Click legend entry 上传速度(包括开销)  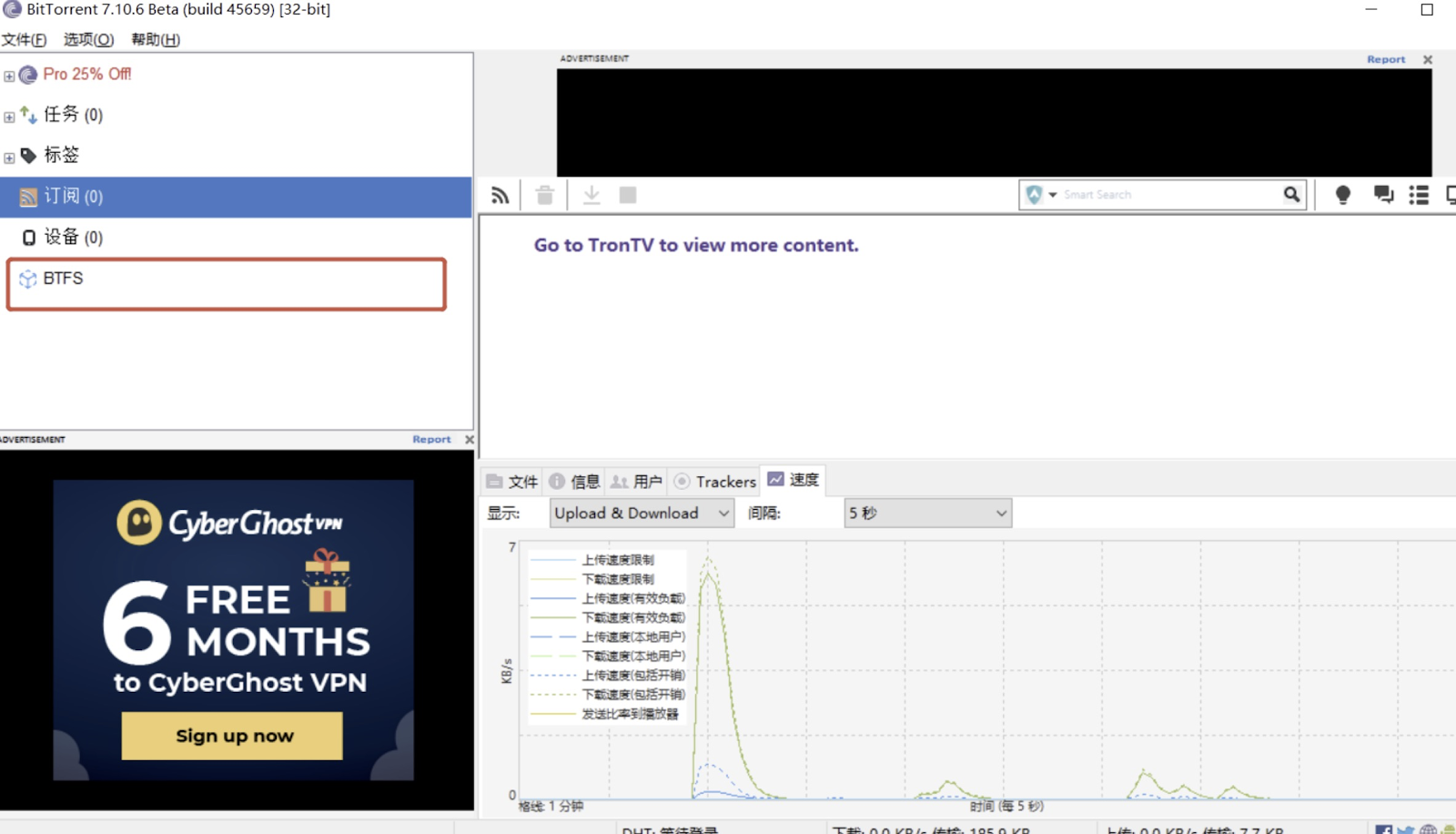[633, 675]
